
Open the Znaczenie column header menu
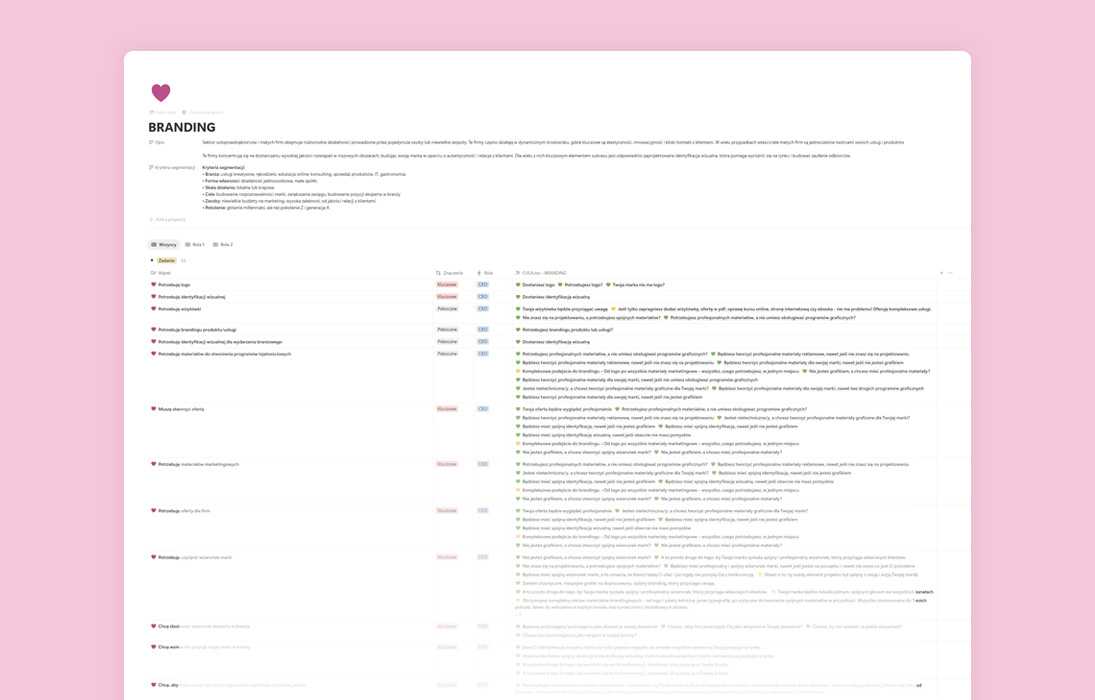click(x=450, y=273)
